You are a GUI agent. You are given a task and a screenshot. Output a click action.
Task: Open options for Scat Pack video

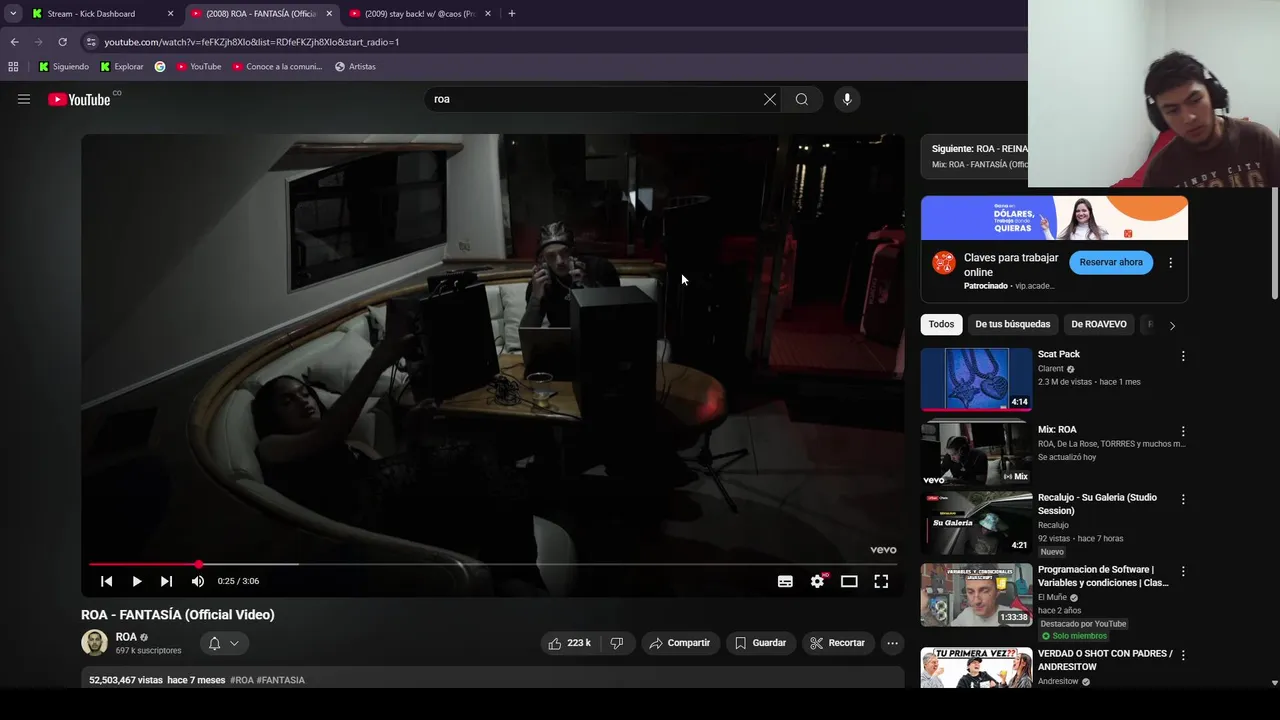(x=1183, y=356)
